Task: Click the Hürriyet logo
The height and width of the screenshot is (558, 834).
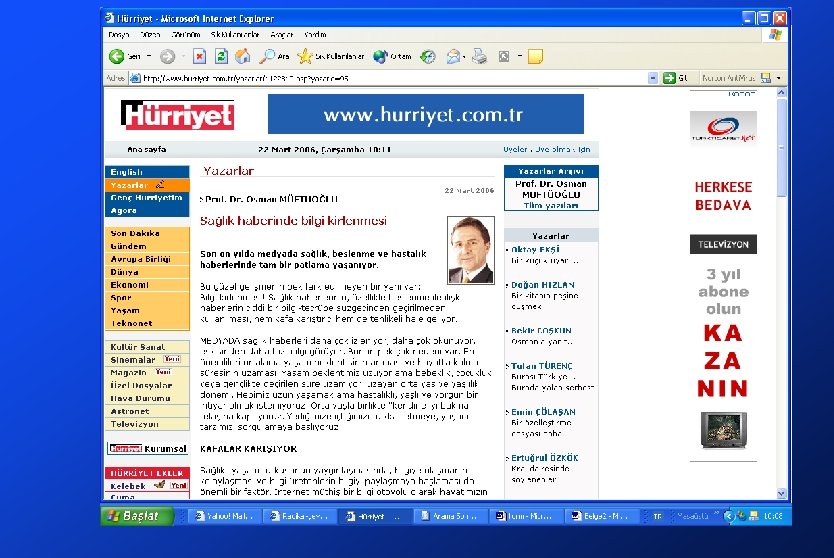Action: [x=178, y=115]
